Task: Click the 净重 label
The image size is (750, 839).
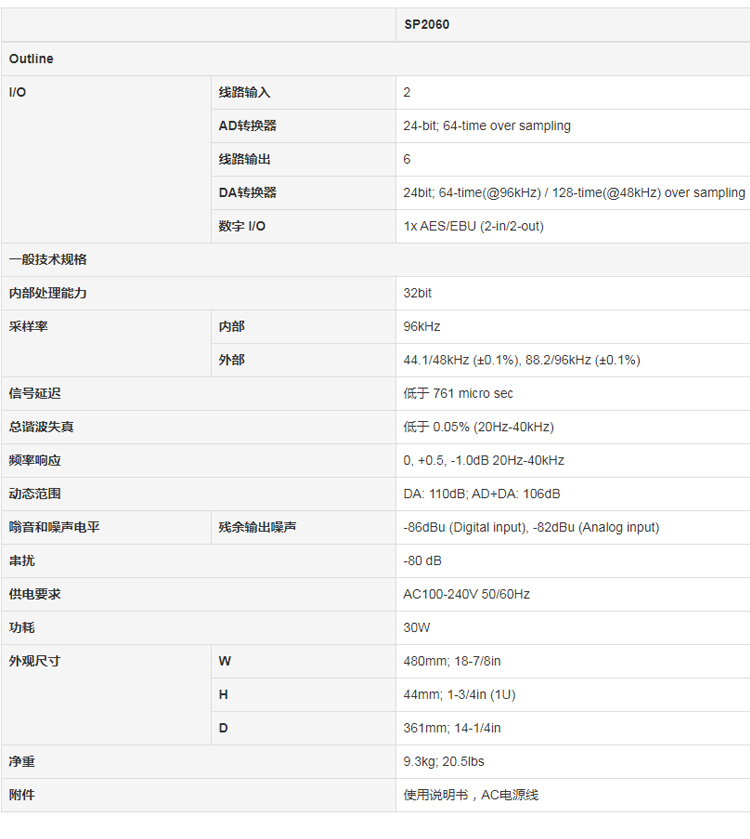Action: 22,761
